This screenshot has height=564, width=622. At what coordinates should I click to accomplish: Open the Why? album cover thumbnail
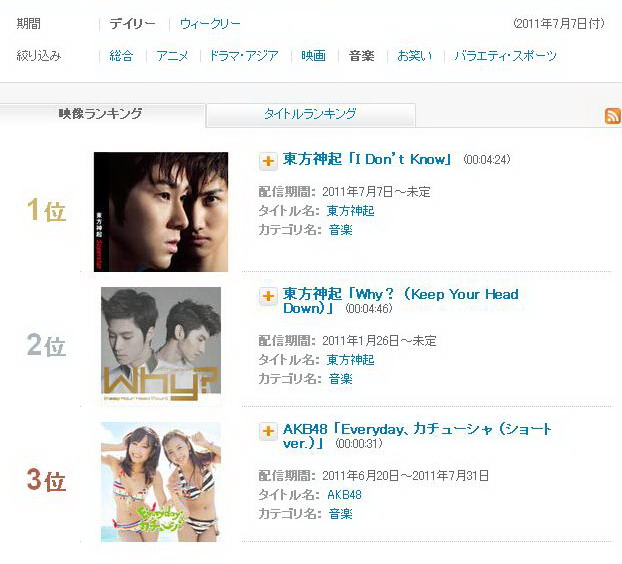click(161, 345)
